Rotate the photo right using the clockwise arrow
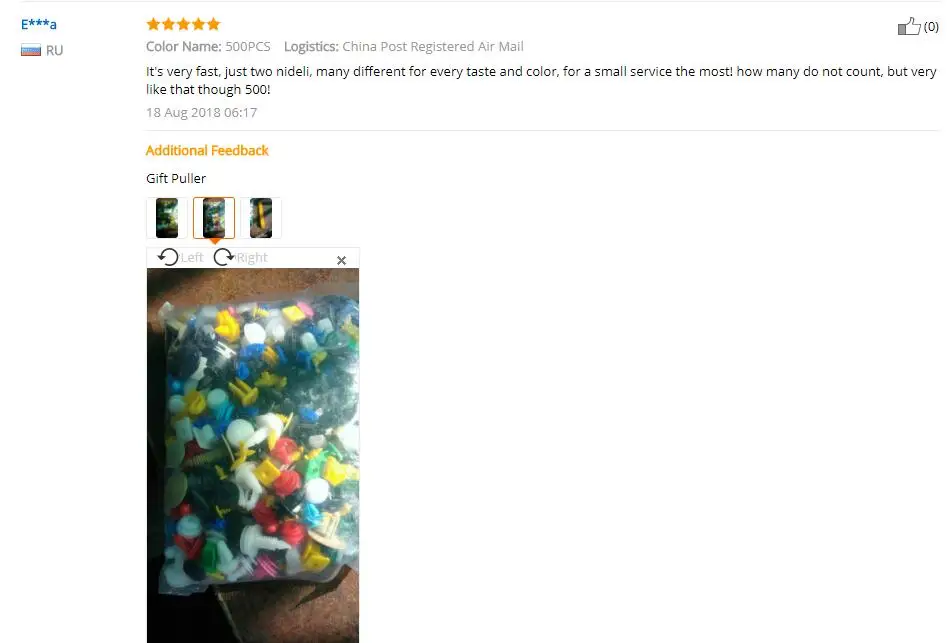 (224, 257)
